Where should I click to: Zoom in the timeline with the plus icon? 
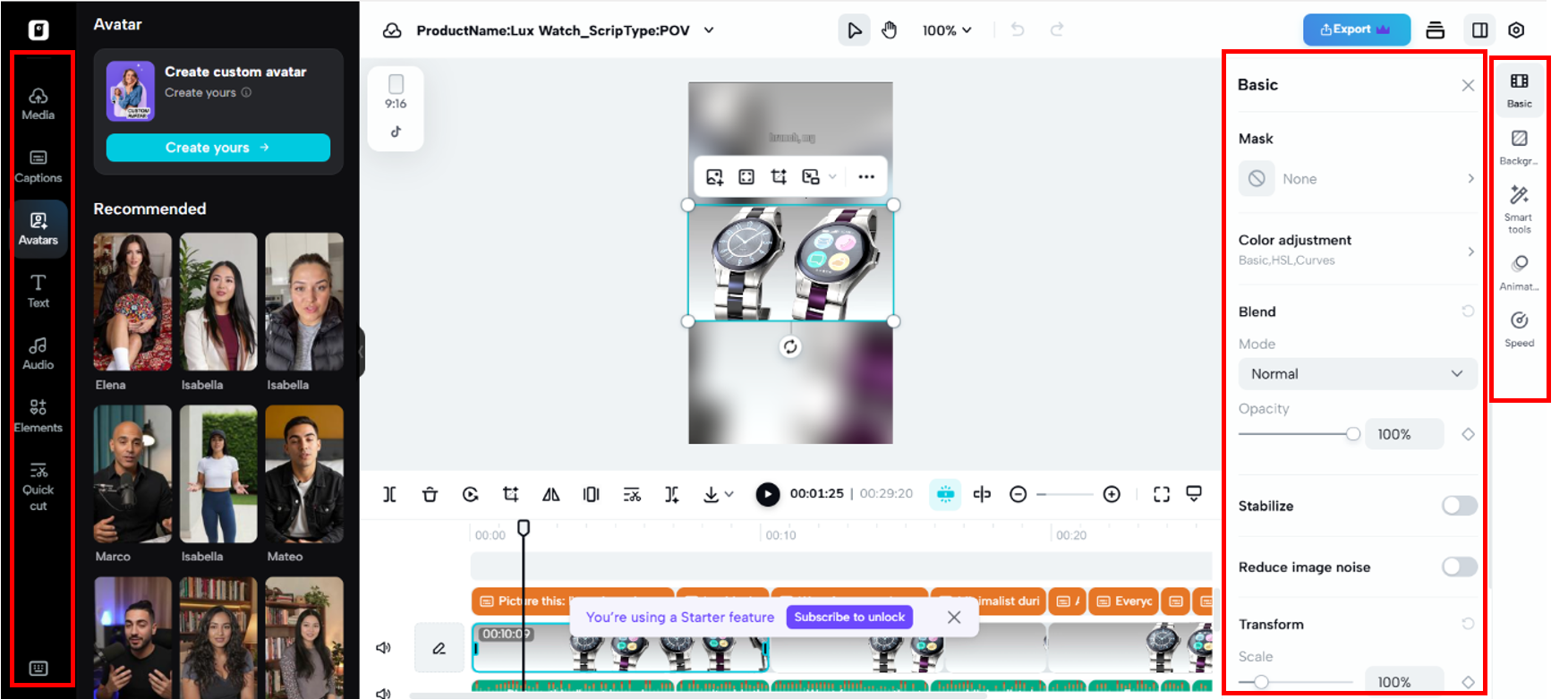coord(1112,494)
